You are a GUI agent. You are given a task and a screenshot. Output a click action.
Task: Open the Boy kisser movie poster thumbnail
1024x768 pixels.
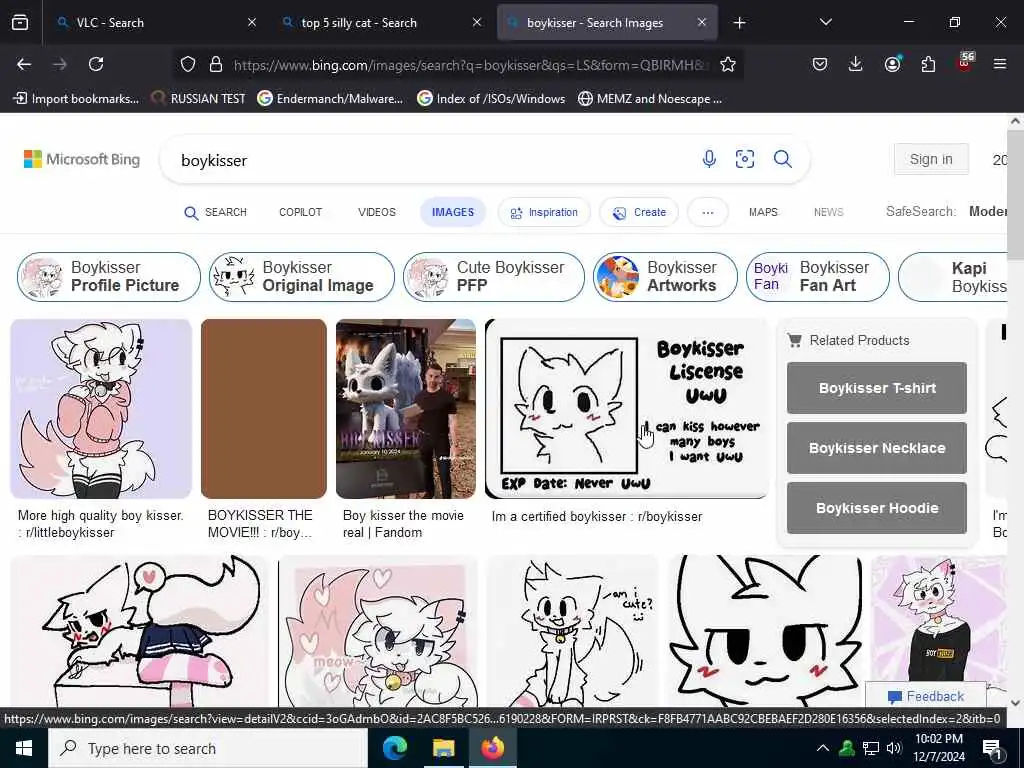(x=406, y=409)
